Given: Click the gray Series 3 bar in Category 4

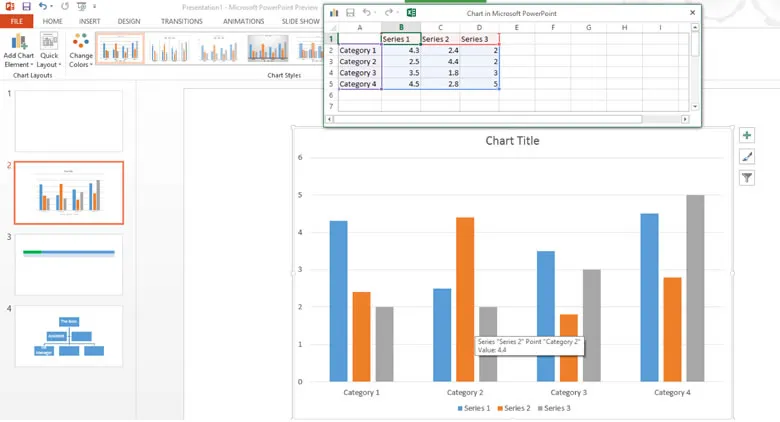Looking at the screenshot, I should (695, 288).
